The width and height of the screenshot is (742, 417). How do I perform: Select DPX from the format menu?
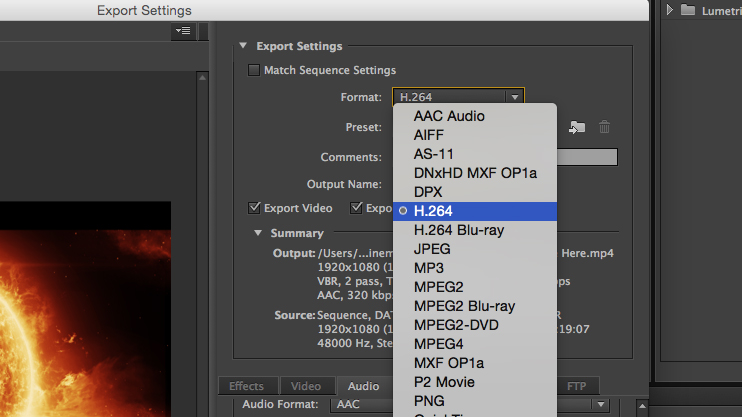click(475, 192)
